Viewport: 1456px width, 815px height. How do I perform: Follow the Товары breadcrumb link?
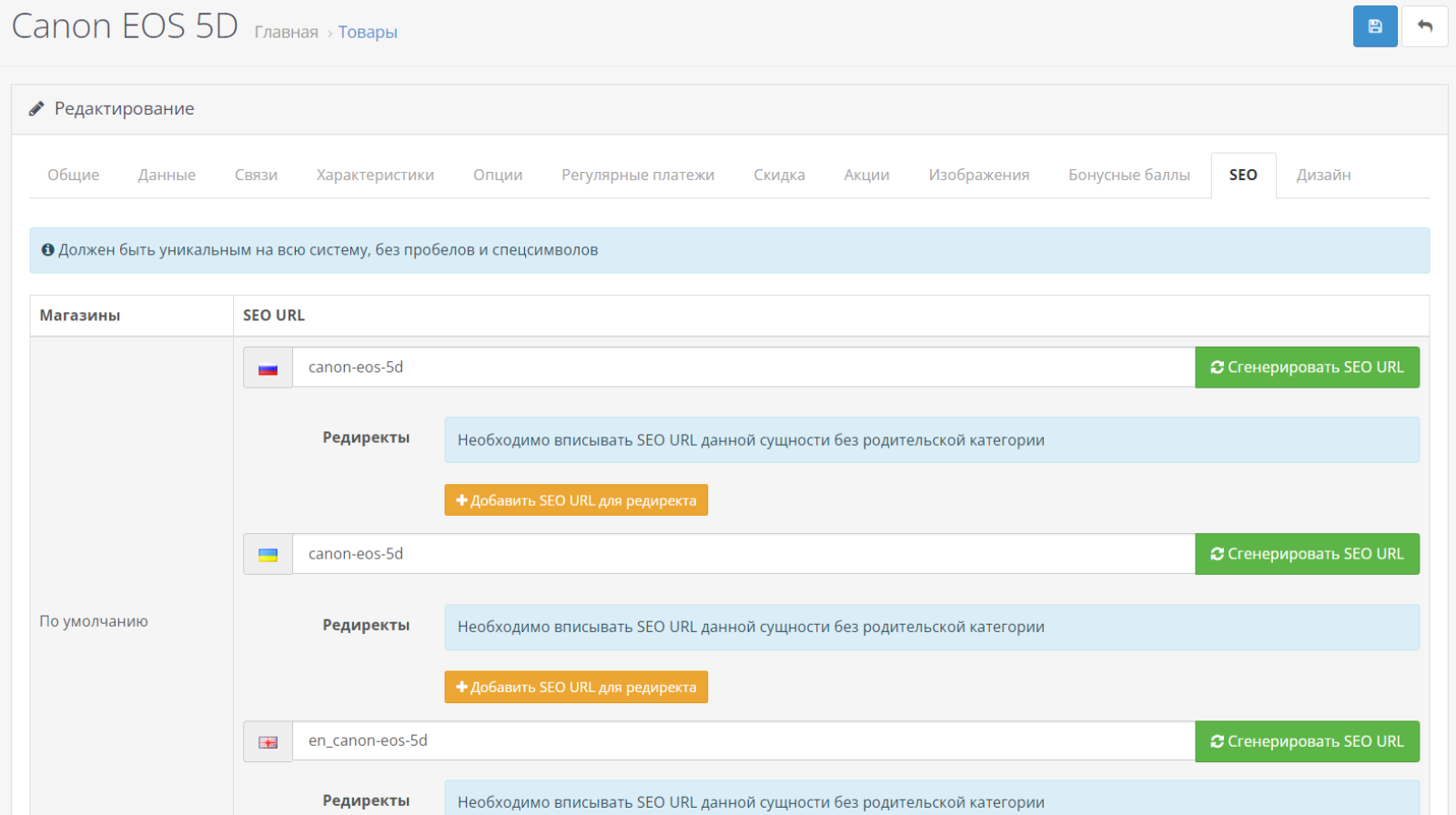368,32
